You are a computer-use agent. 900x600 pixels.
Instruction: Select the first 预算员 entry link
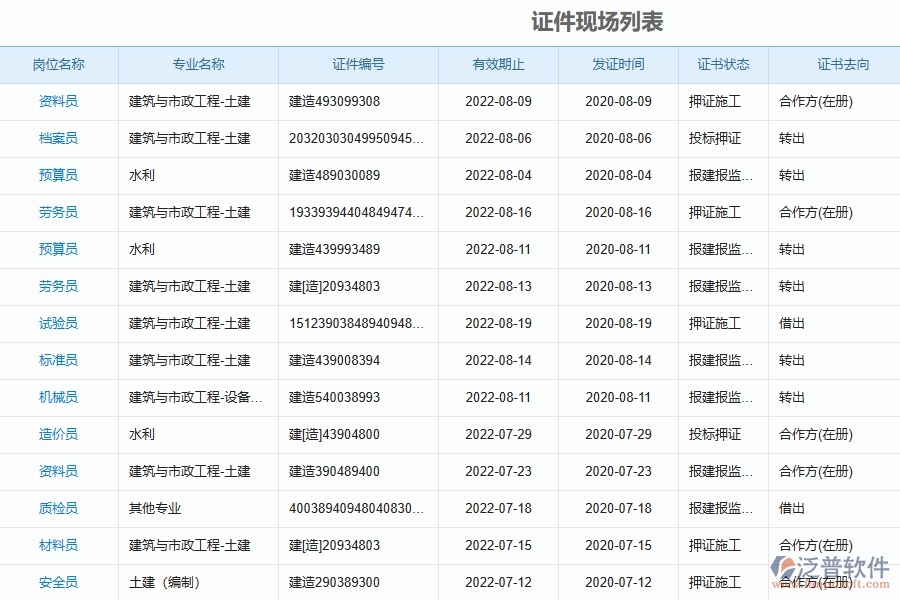pos(57,175)
